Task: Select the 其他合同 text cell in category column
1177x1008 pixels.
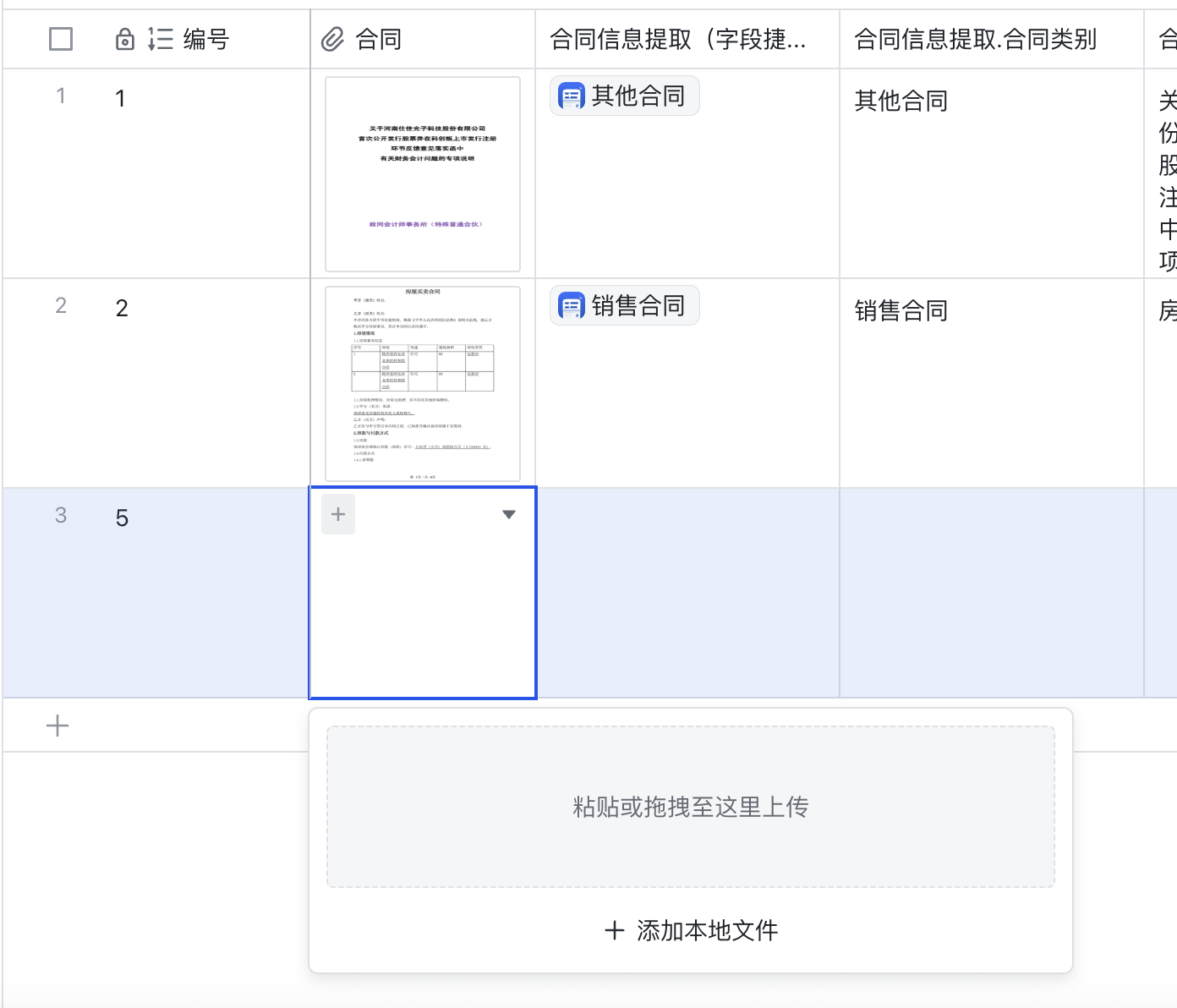Action: pos(901,101)
